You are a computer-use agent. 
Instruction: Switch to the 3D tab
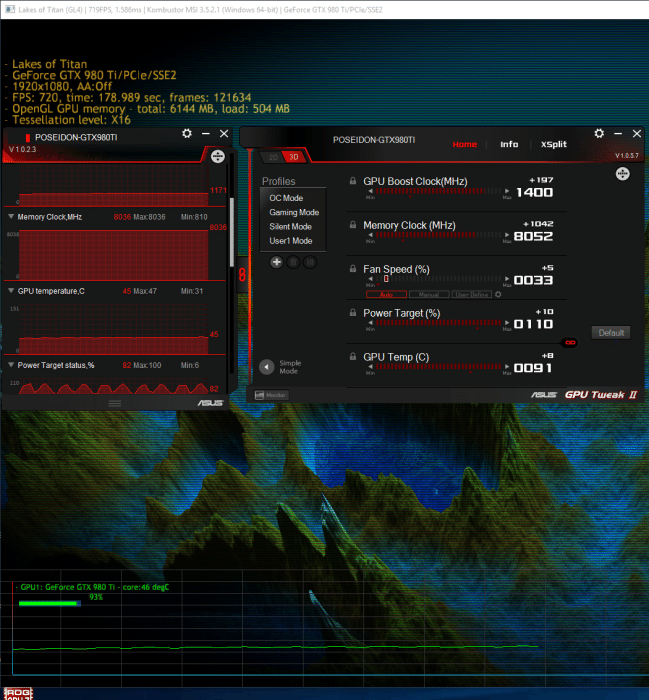[x=294, y=157]
